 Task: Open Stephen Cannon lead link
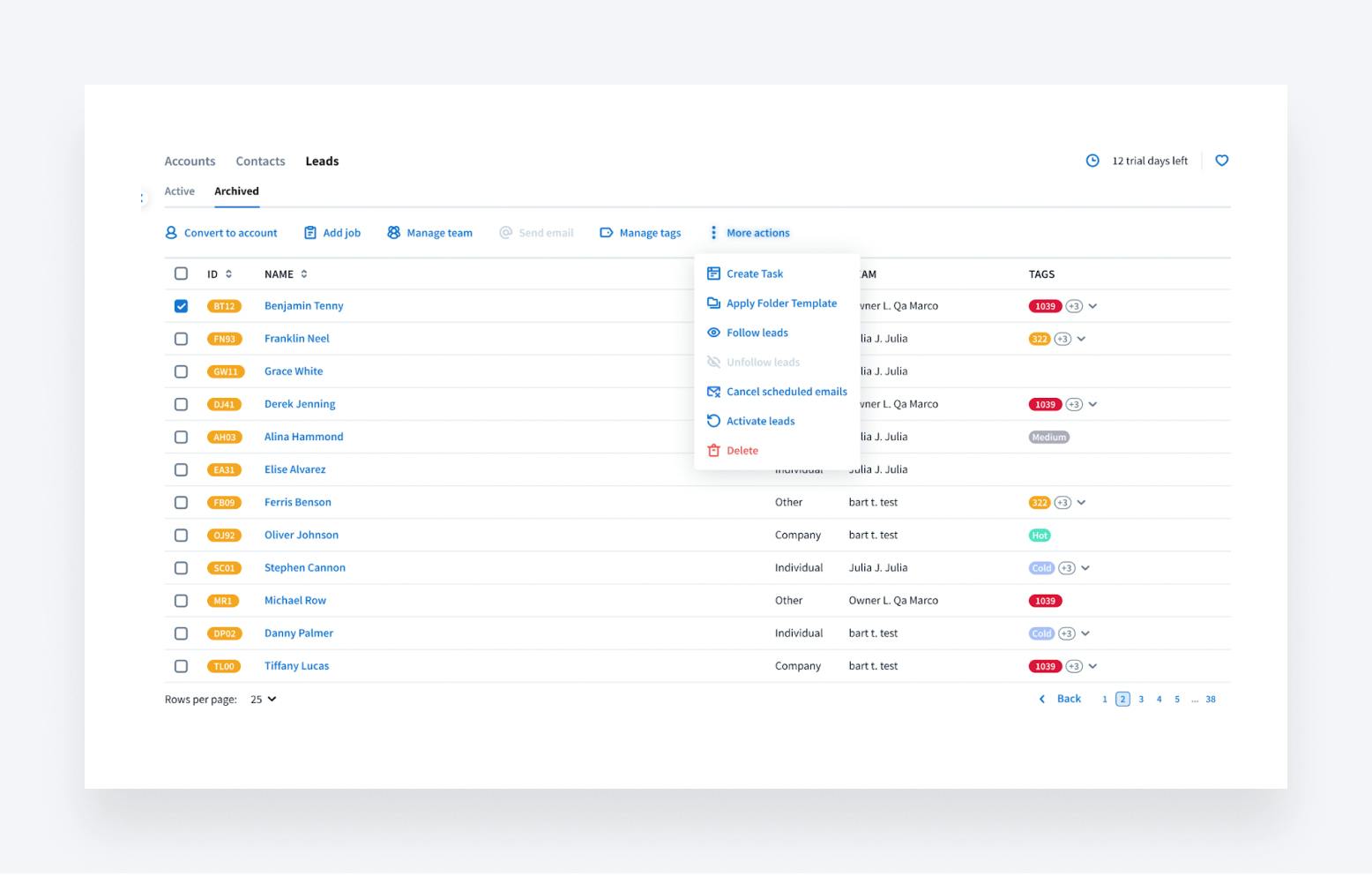[304, 568]
